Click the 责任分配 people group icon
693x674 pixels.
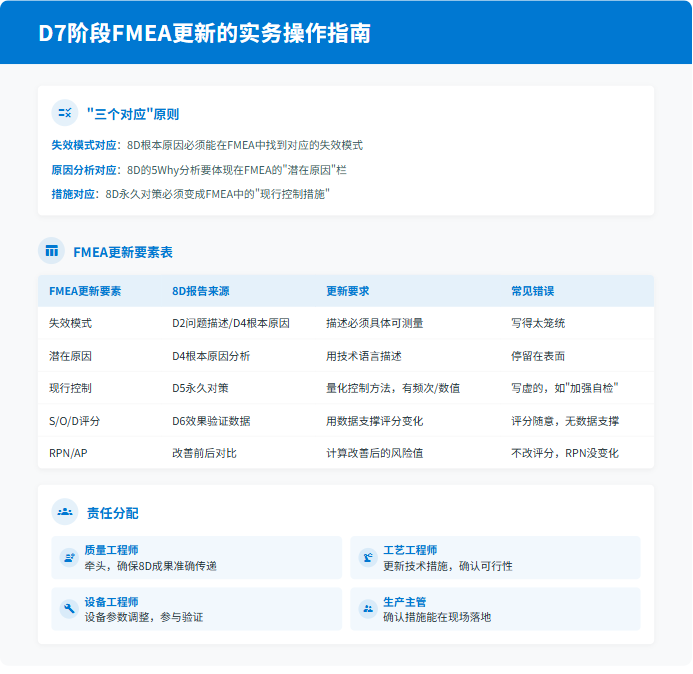65,512
